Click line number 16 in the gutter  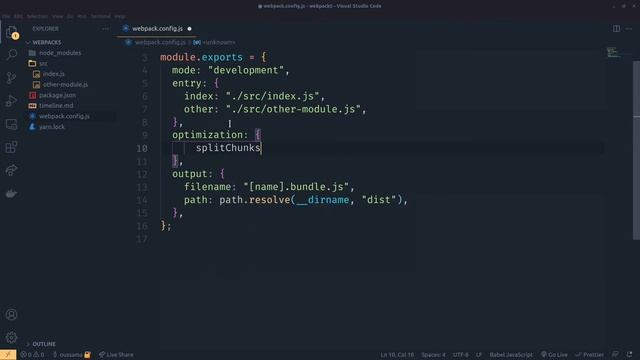click(x=142, y=226)
